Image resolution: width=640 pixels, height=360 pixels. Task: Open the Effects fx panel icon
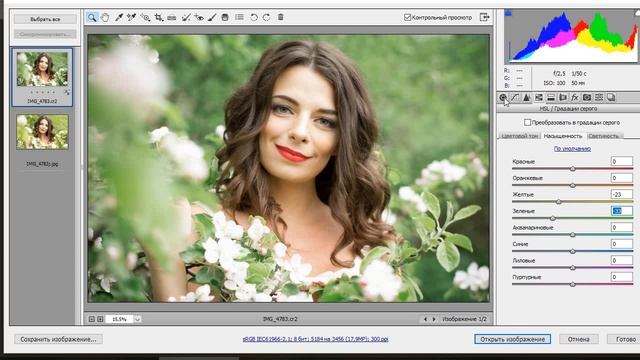pos(575,97)
